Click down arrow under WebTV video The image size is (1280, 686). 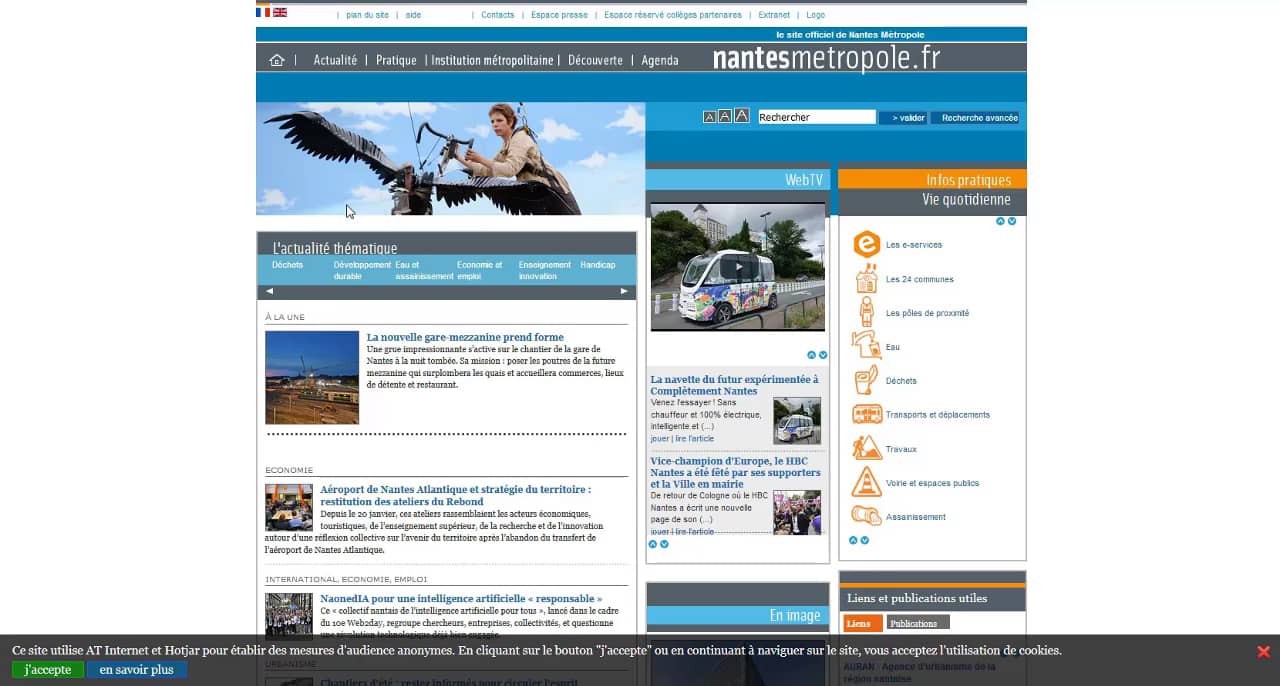823,355
